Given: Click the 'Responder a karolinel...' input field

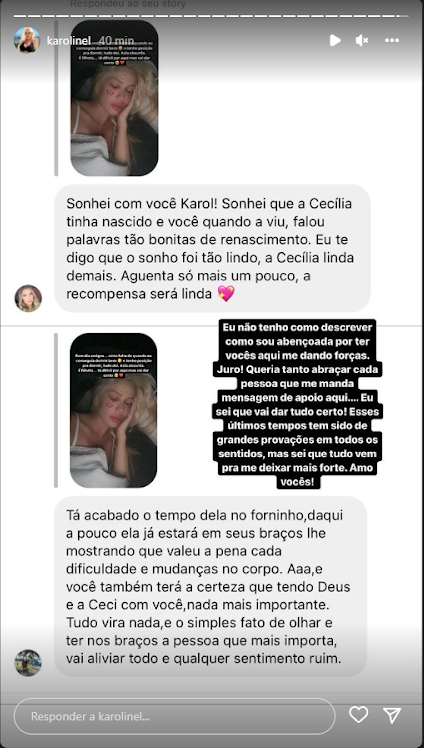Looking at the screenshot, I should 175,716.
